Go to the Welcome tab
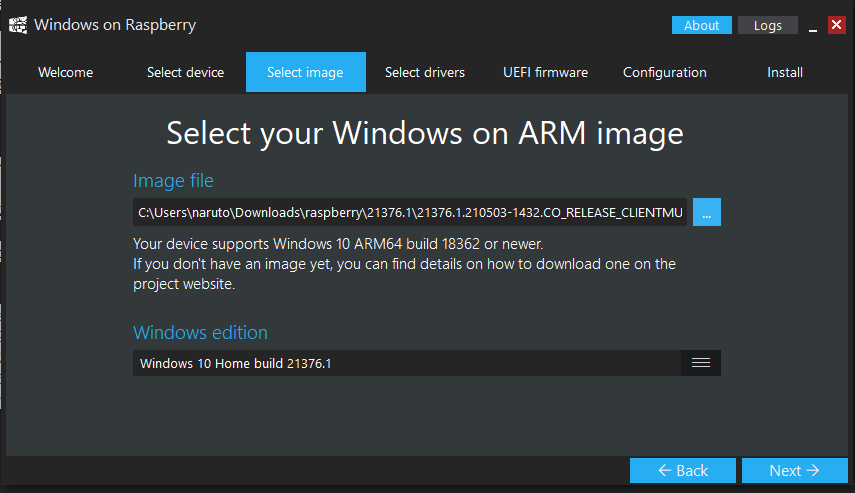Image resolution: width=855 pixels, height=493 pixels. (x=65, y=72)
